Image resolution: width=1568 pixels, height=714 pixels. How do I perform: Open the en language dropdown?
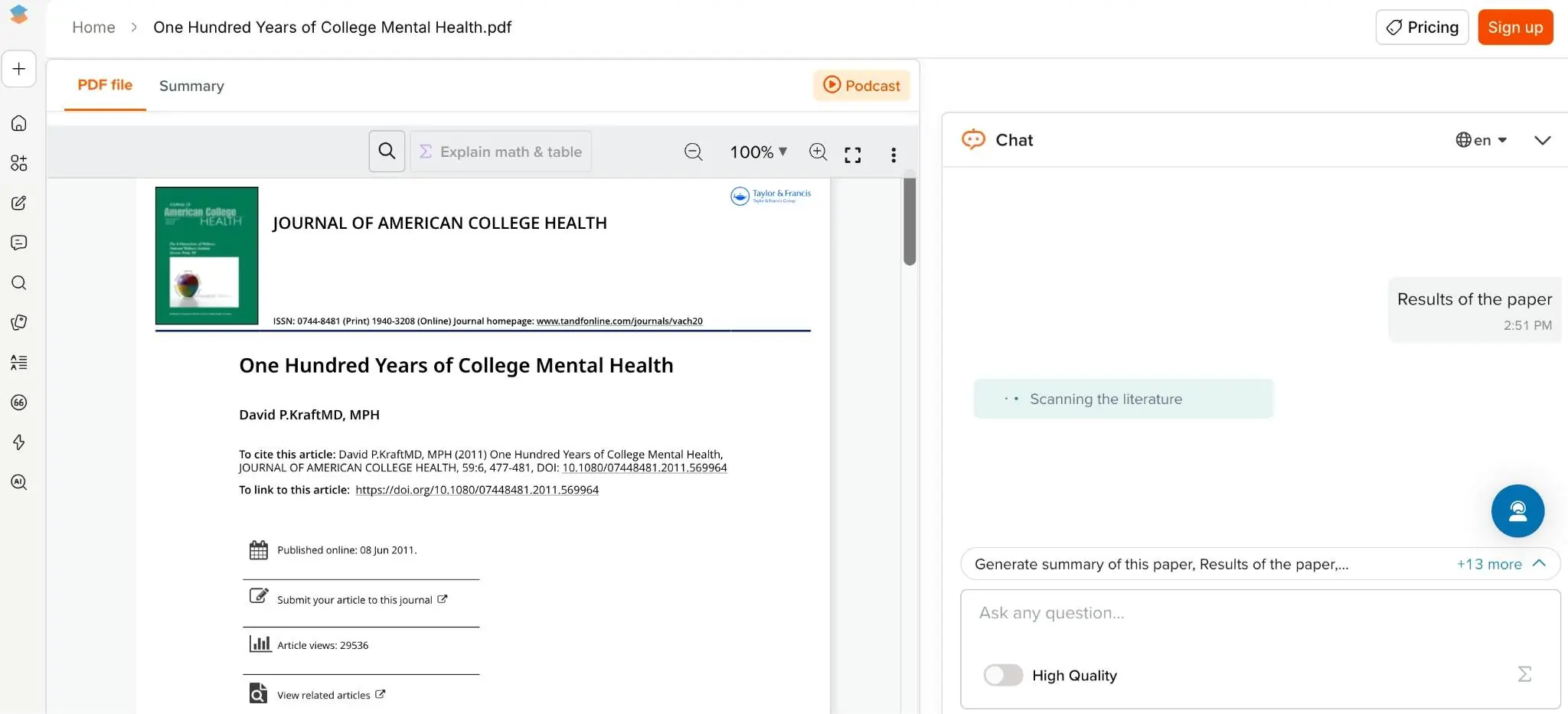click(1481, 140)
